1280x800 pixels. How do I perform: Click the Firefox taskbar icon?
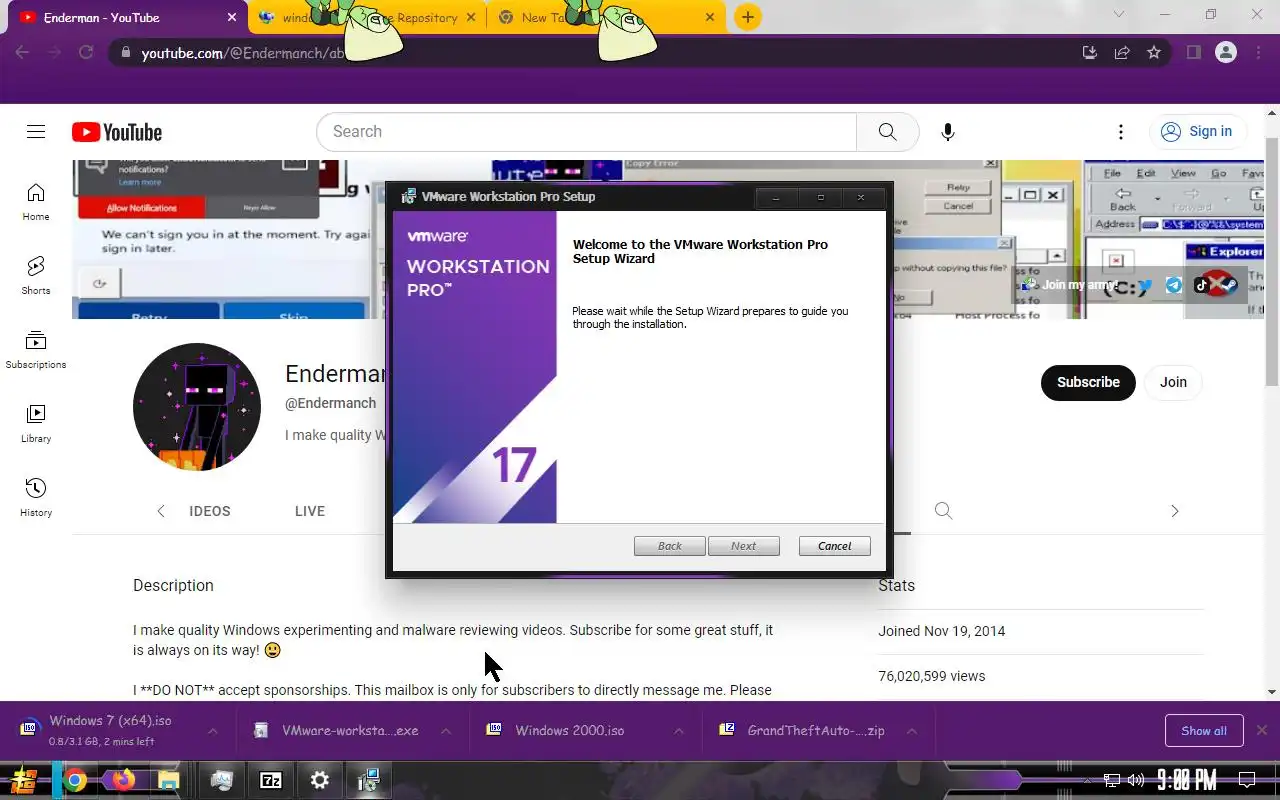point(123,780)
